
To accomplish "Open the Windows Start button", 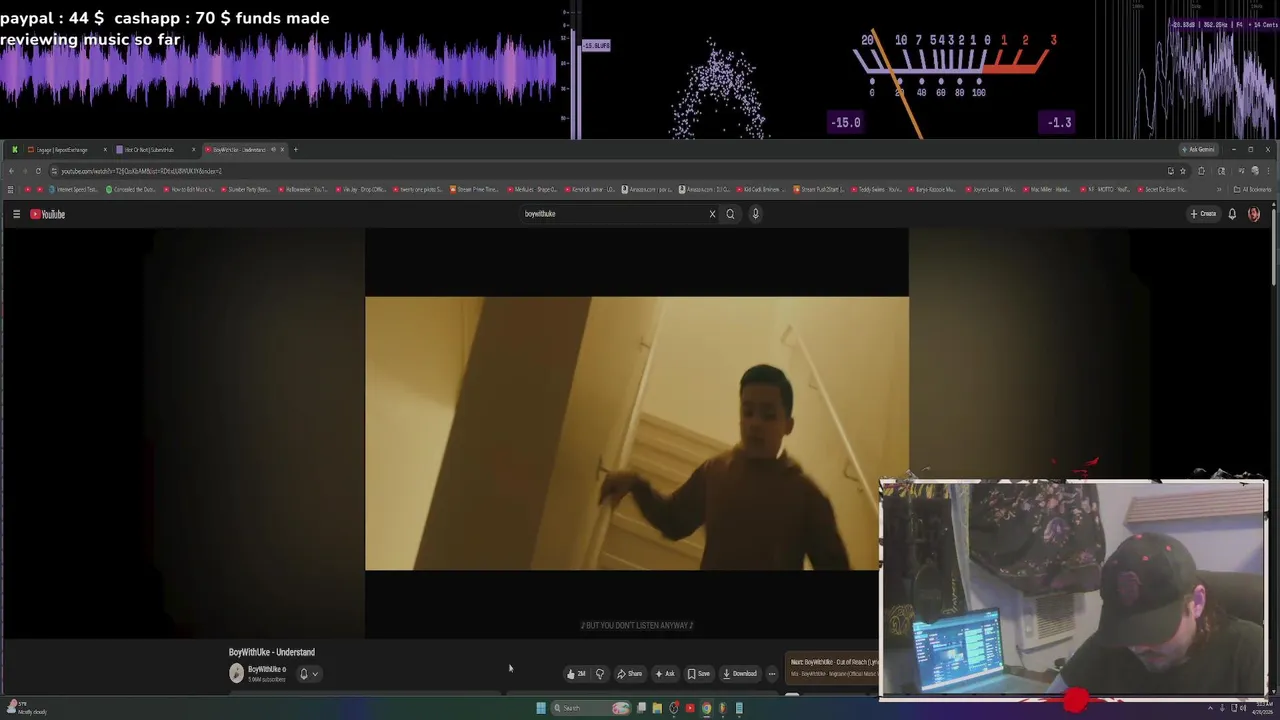I will (541, 708).
